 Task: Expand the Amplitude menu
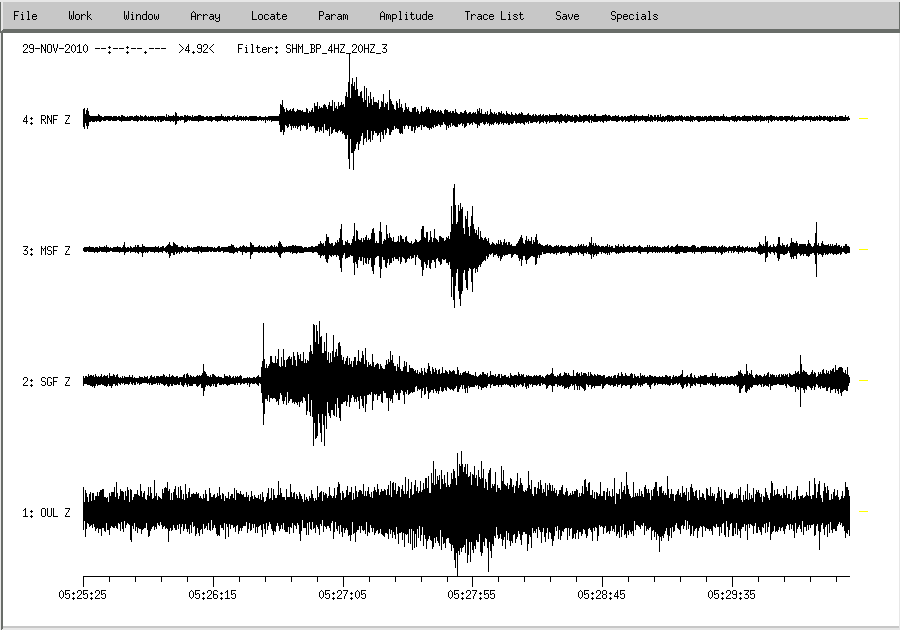406,16
